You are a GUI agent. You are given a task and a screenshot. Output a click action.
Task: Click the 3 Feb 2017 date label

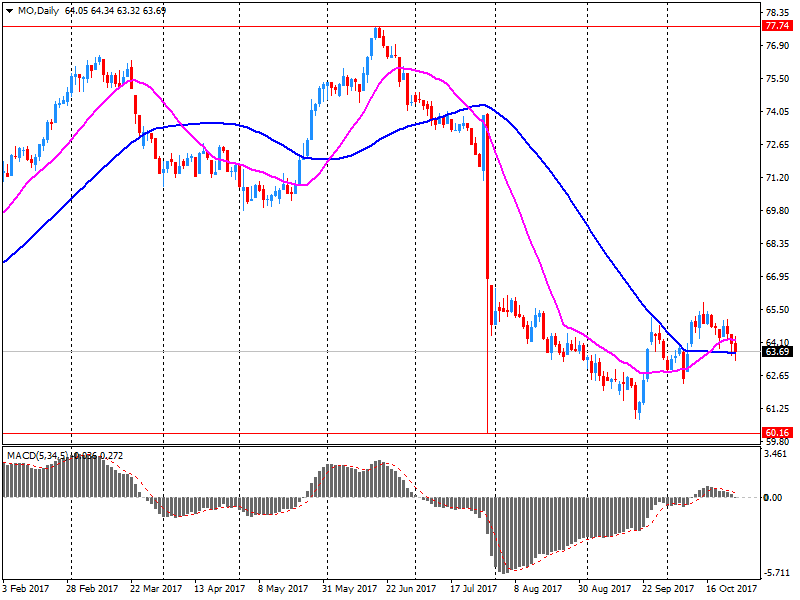tap(26, 589)
